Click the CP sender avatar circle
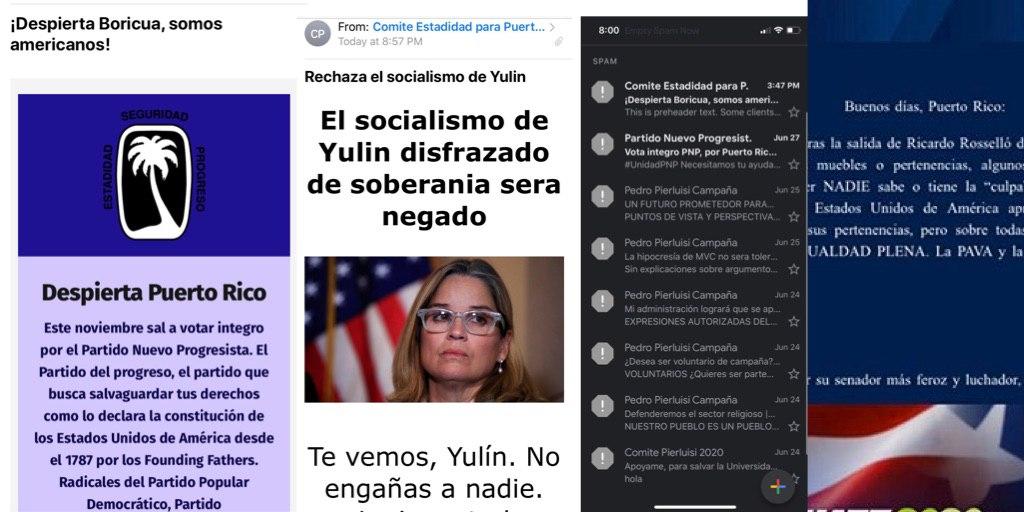 pyautogui.click(x=317, y=33)
